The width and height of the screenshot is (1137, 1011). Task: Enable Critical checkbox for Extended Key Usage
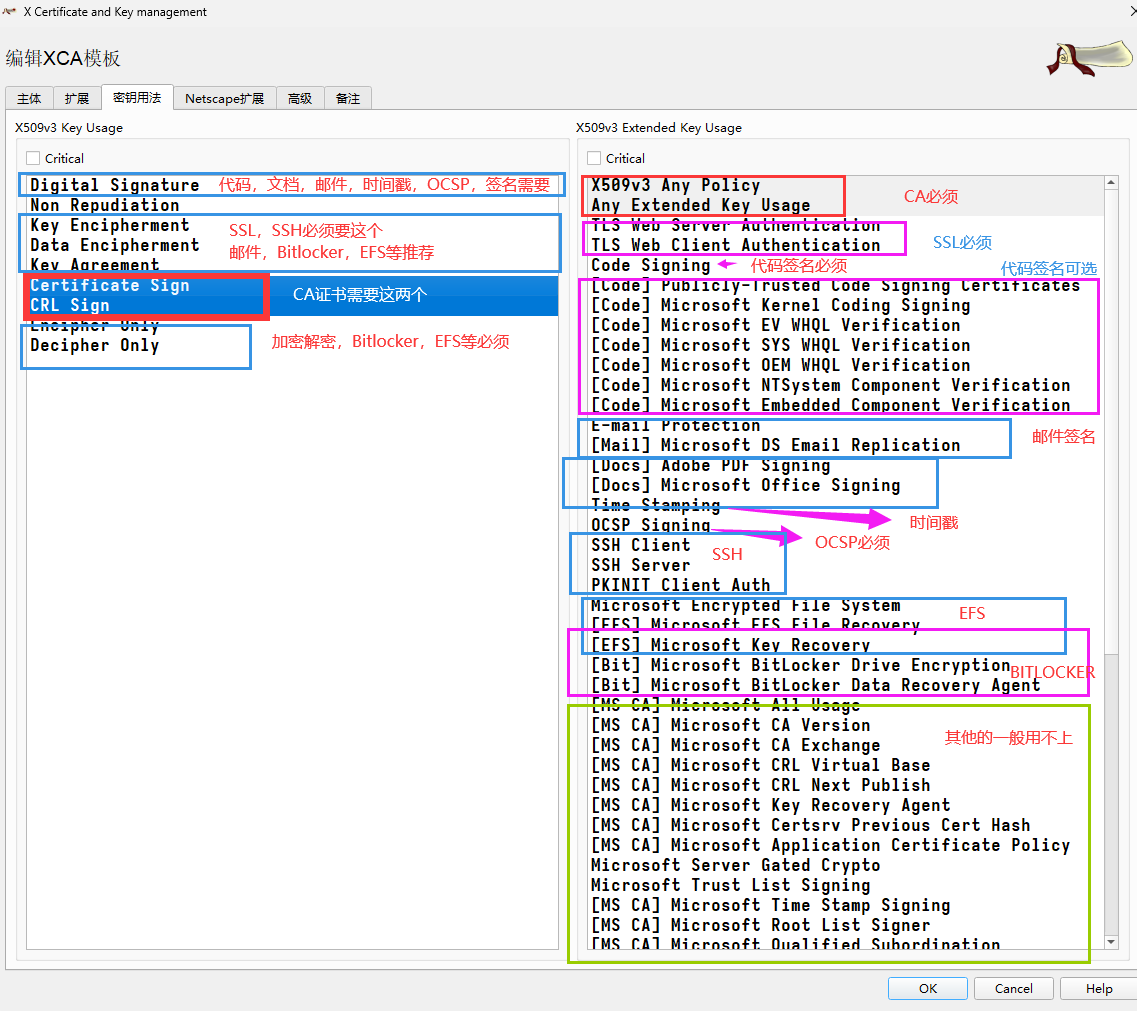tap(594, 158)
